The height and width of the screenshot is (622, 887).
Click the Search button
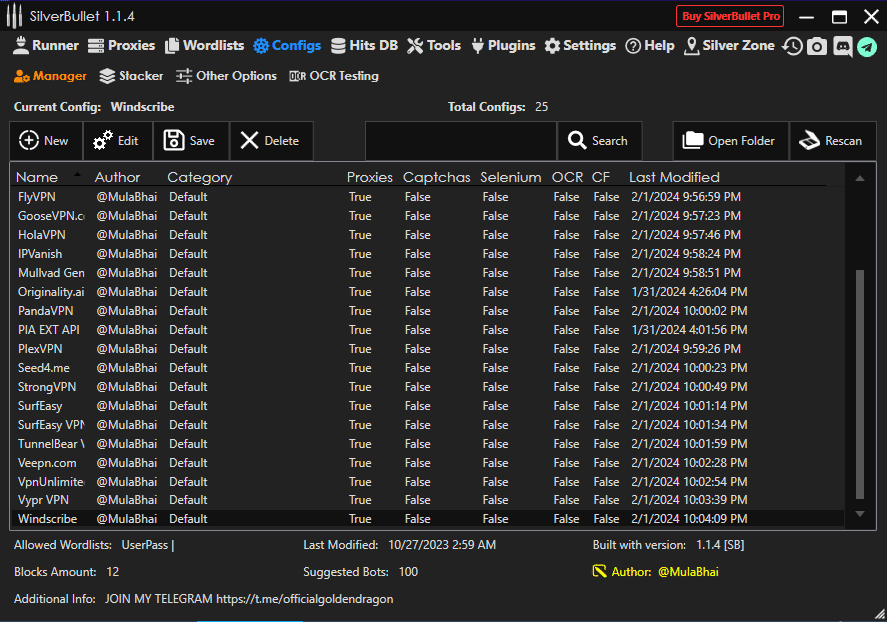(x=600, y=141)
